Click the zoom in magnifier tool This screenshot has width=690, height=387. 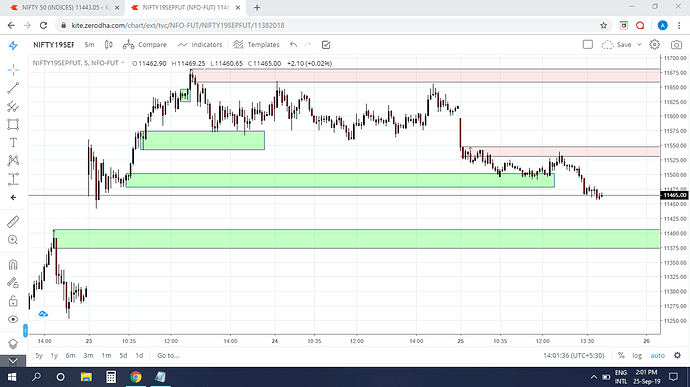point(13,240)
